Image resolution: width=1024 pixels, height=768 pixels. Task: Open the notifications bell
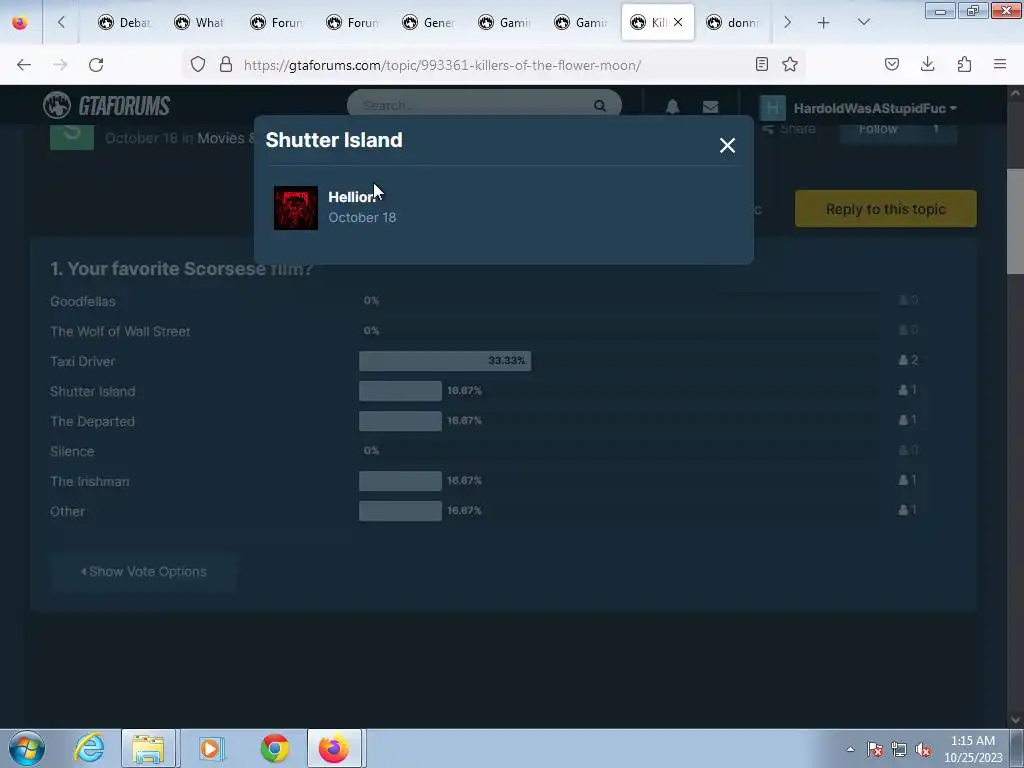click(673, 106)
